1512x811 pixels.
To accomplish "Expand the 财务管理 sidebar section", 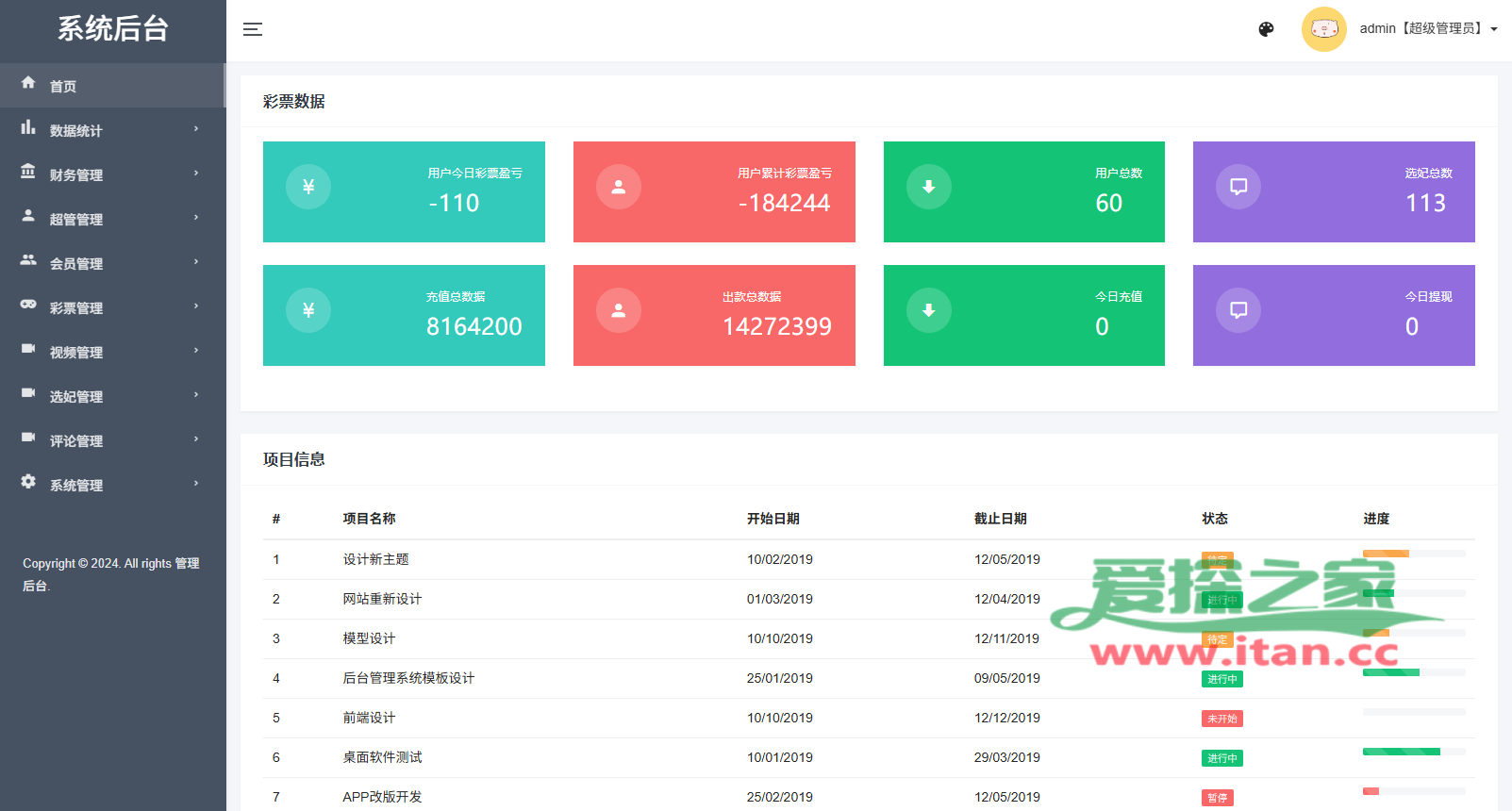I will [x=111, y=174].
